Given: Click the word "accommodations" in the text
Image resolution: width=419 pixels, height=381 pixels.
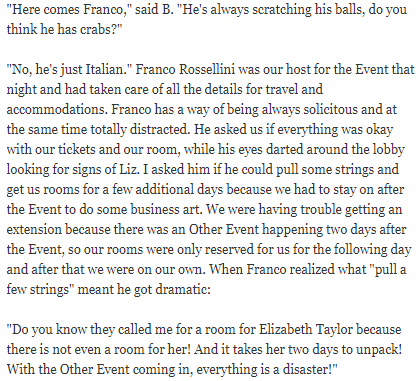Looking at the screenshot, I should pyautogui.click(x=57, y=109).
